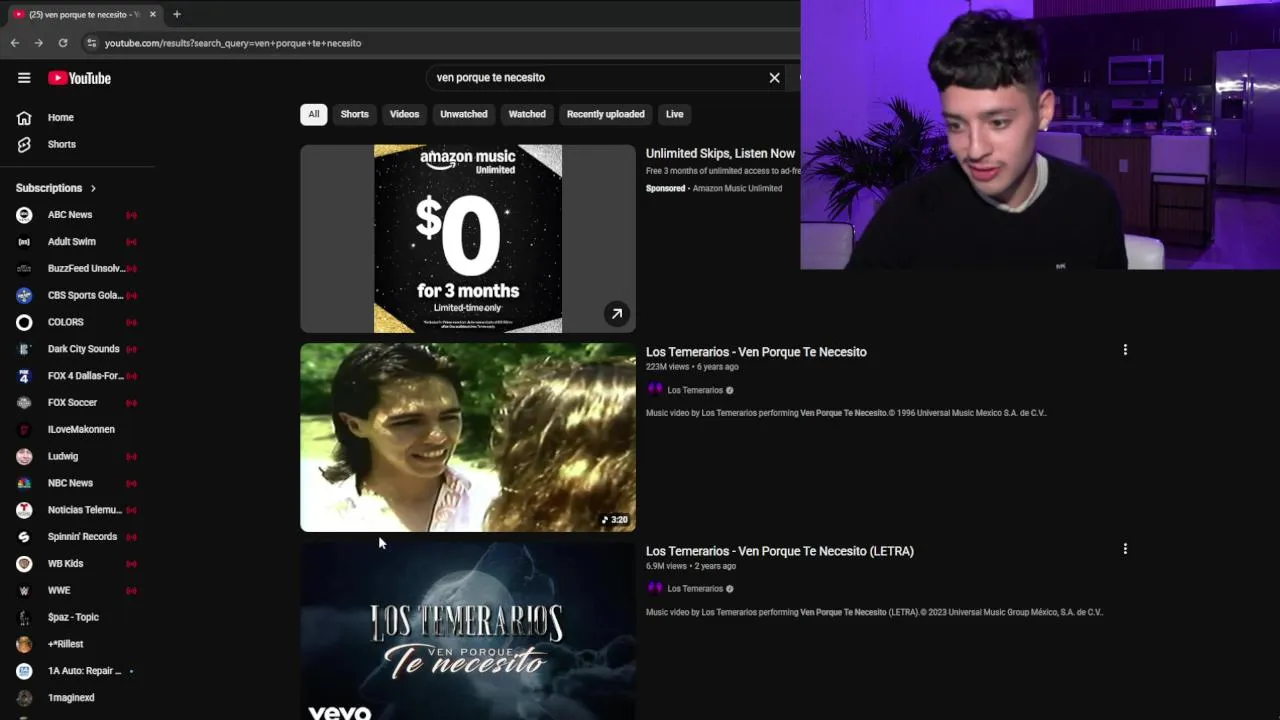Open Los Temerarios channel under first video
1280x720 pixels.
[695, 390]
